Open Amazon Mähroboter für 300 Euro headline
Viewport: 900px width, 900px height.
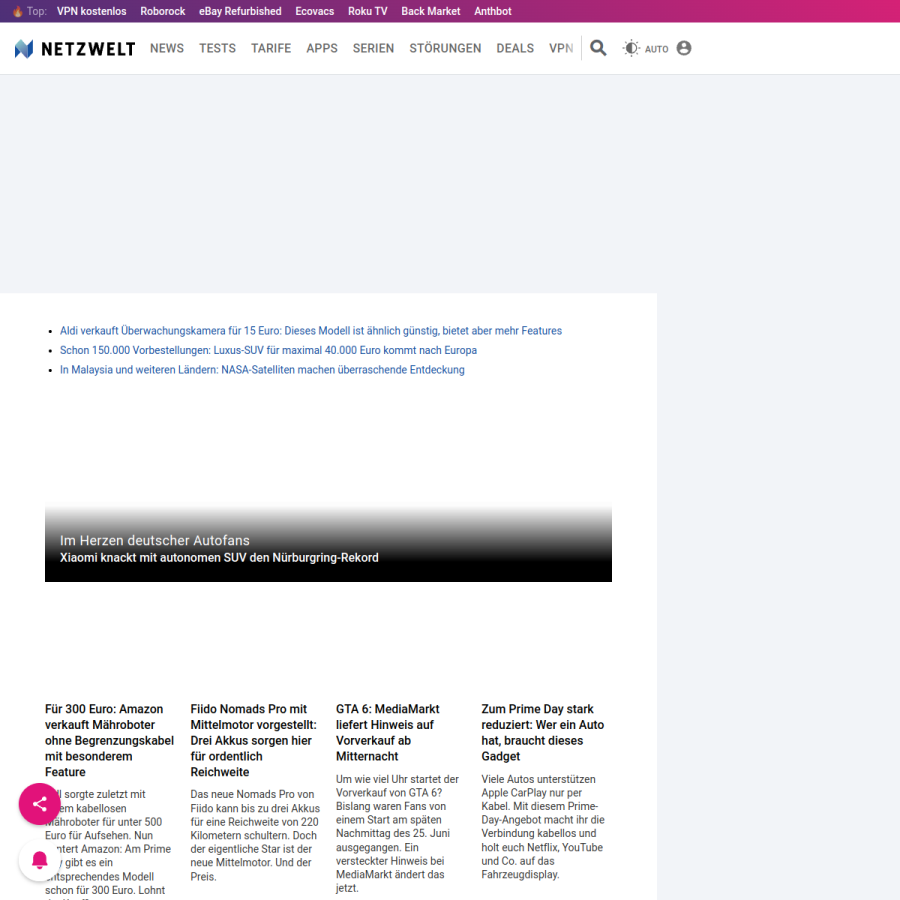click(x=109, y=740)
